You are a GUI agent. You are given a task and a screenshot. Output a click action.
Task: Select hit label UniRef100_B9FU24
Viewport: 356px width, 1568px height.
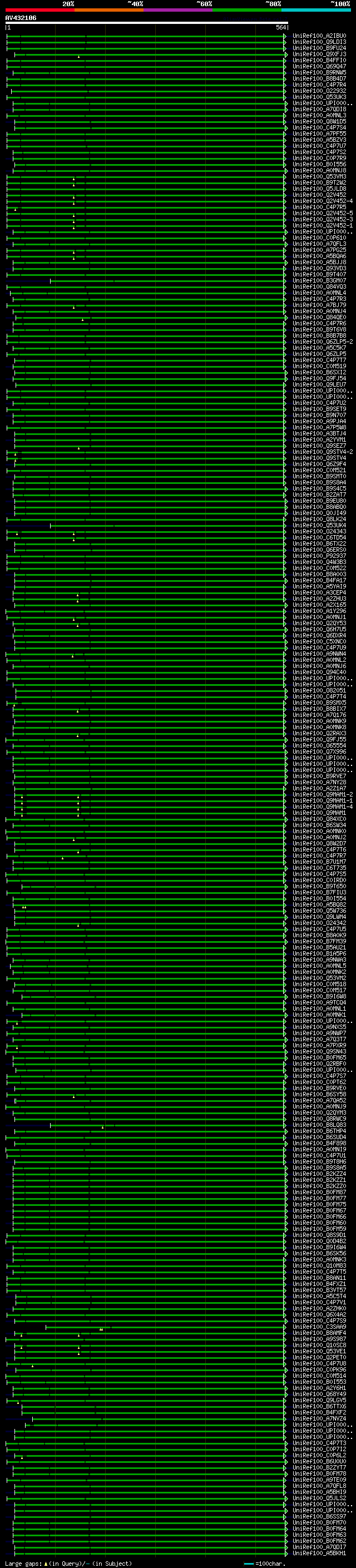click(319, 48)
